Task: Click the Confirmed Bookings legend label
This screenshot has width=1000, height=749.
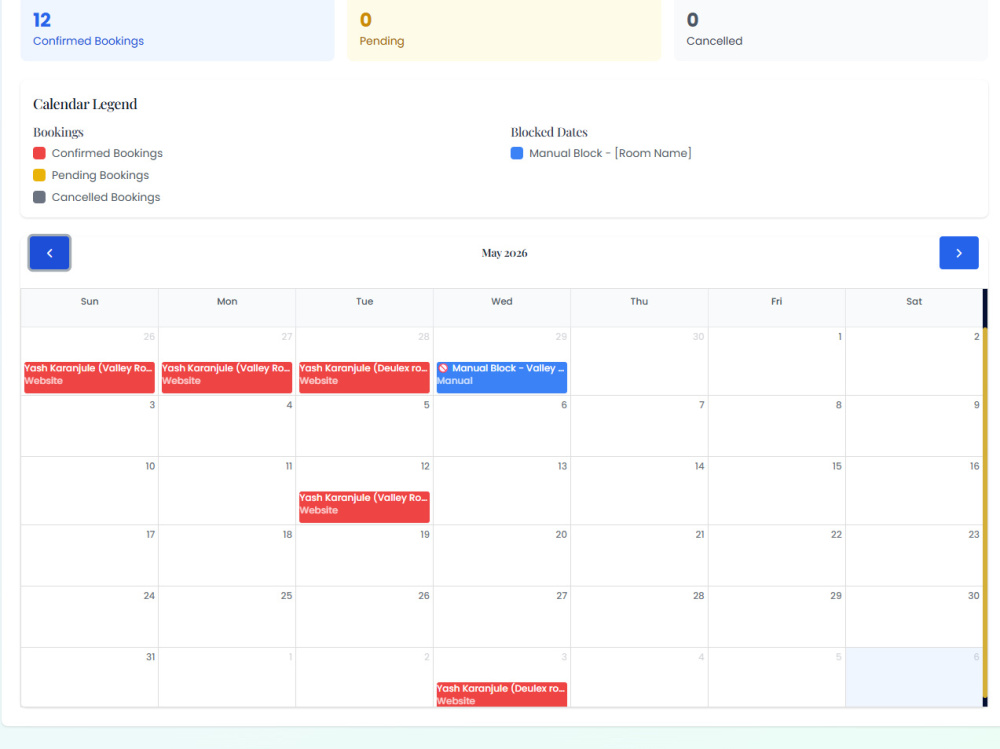Action: click(107, 153)
